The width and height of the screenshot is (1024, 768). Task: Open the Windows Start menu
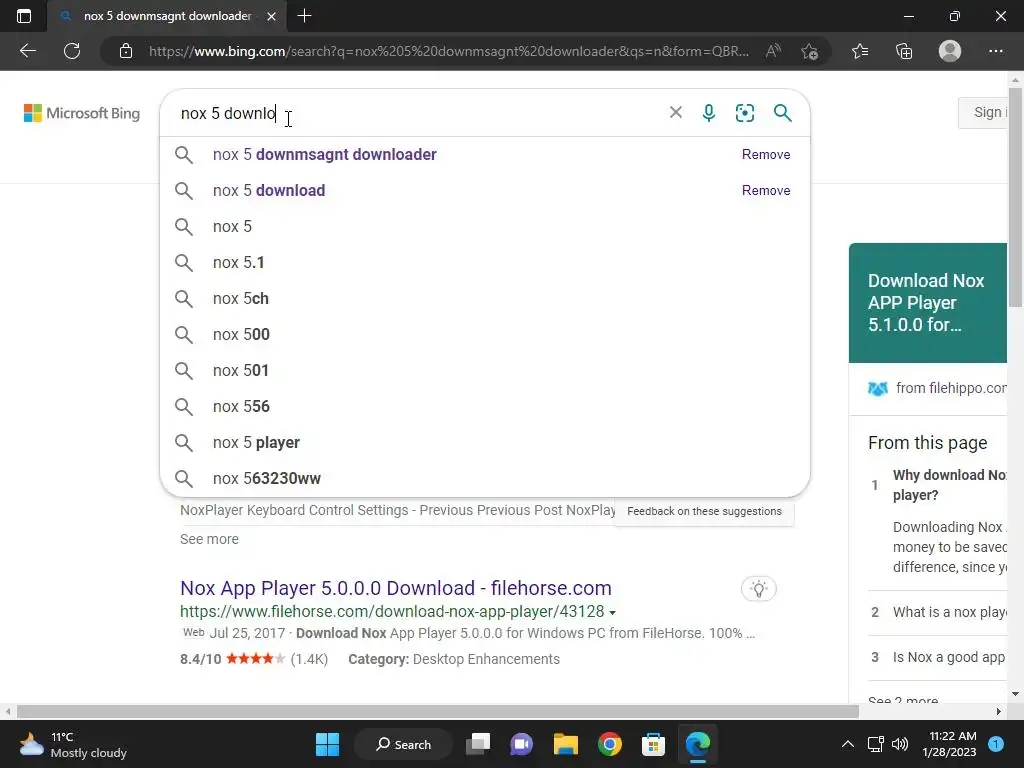327,744
